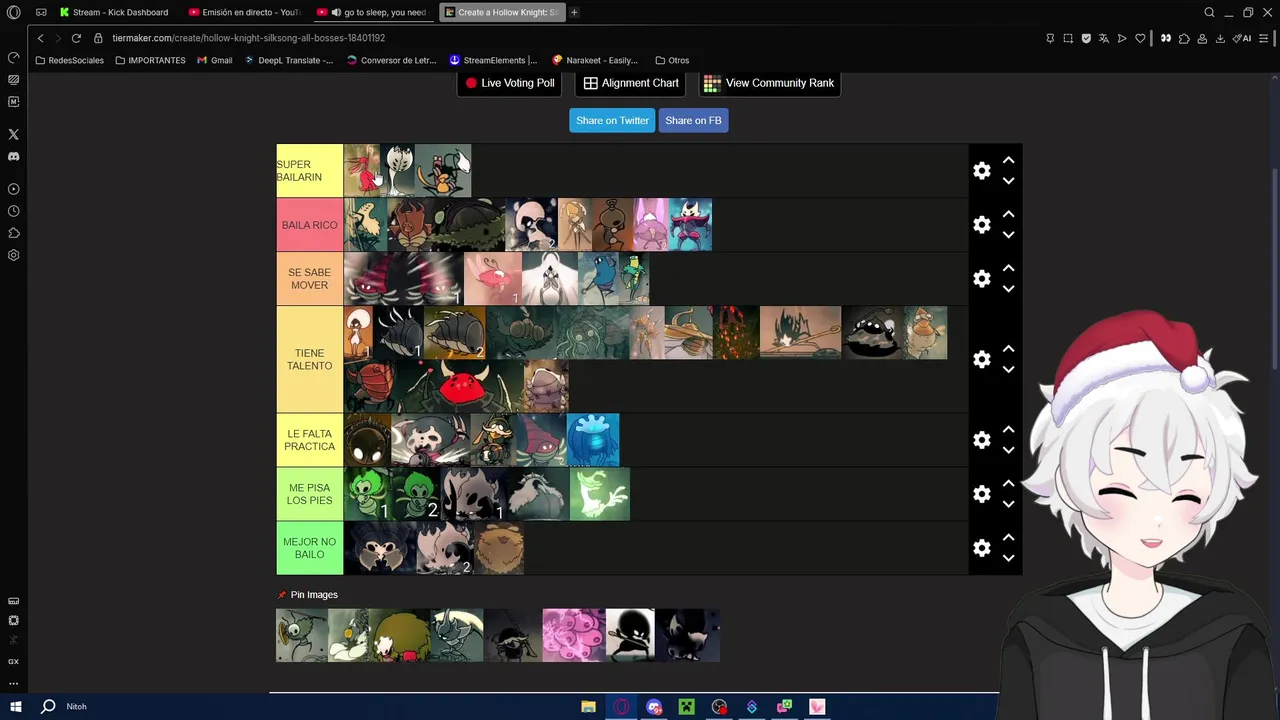The height and width of the screenshot is (720, 1280).
Task: Open settings gear for MEJOR NO BAILO tier
Action: (x=982, y=548)
